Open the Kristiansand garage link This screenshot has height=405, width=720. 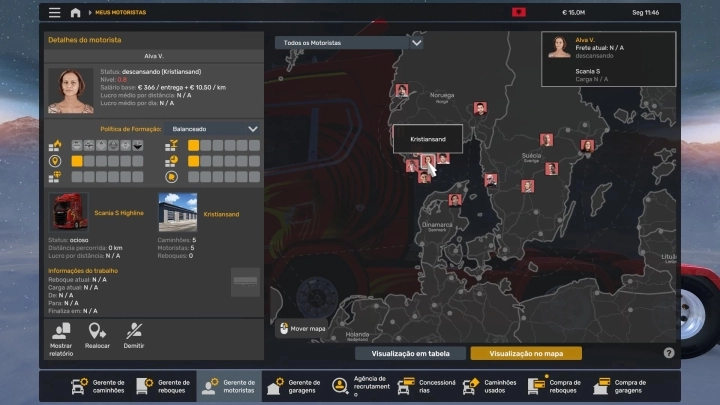[x=221, y=214]
